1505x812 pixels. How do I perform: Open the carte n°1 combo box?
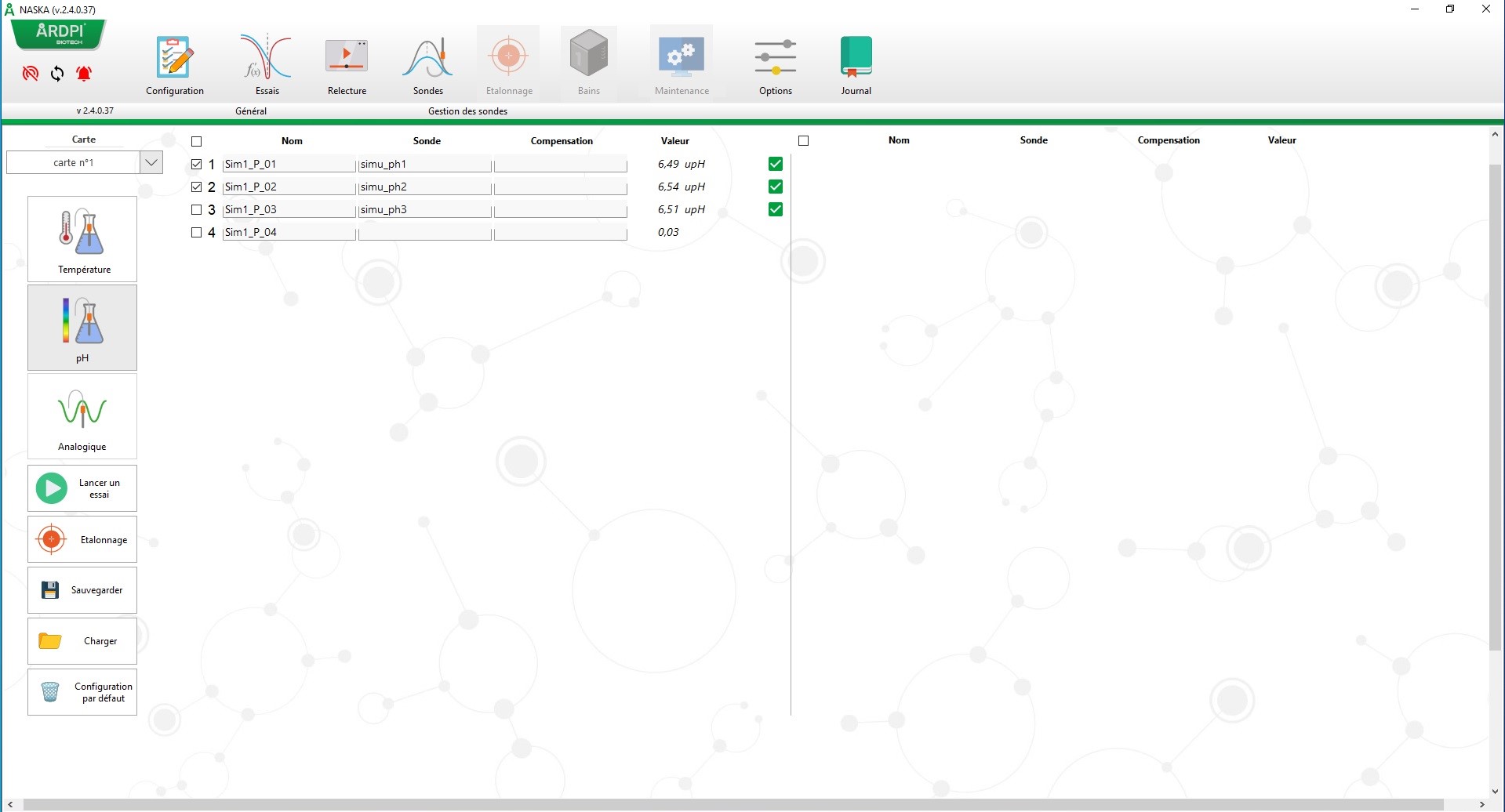pyautogui.click(x=74, y=163)
